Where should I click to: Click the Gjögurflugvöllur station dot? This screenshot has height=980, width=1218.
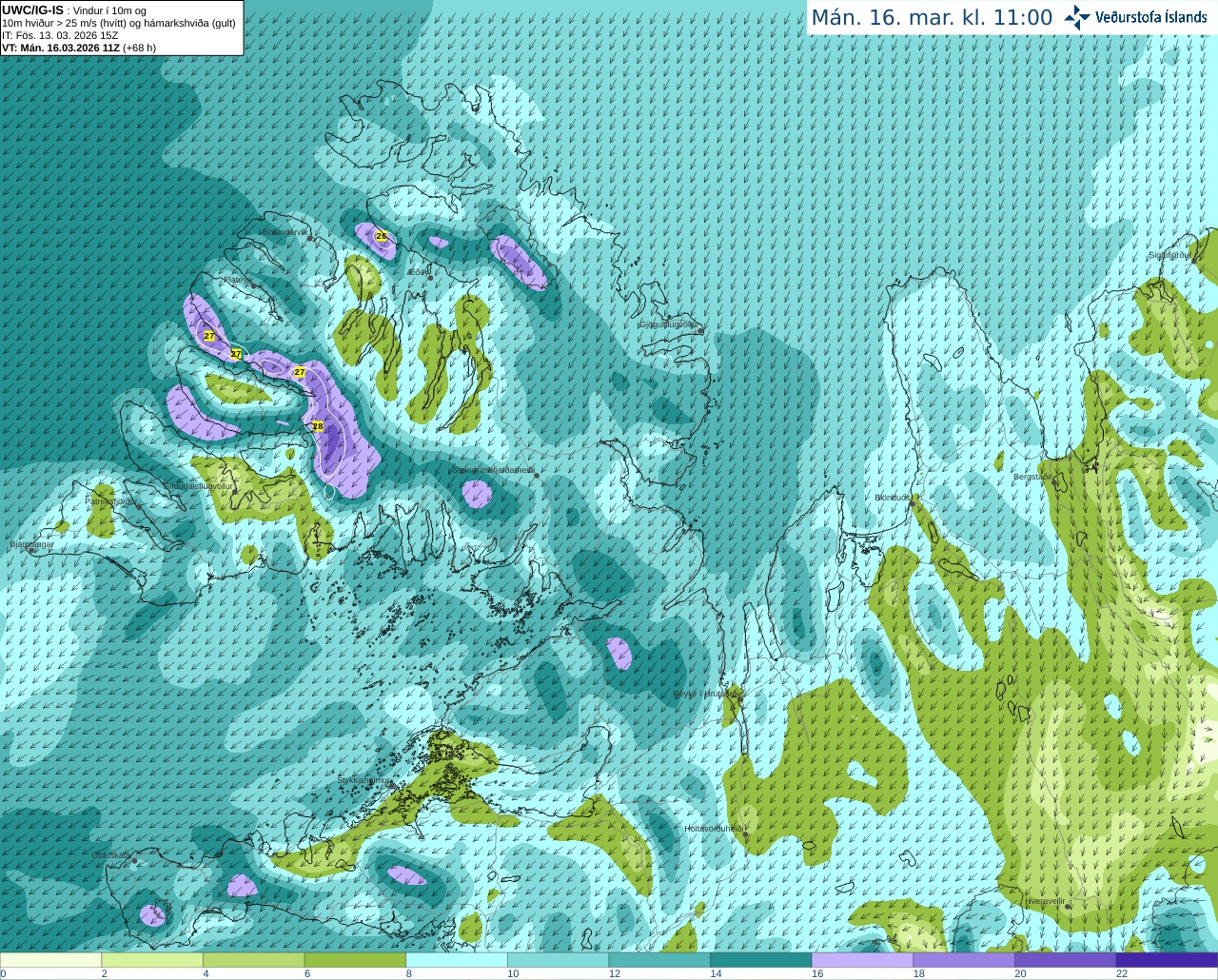699,330
